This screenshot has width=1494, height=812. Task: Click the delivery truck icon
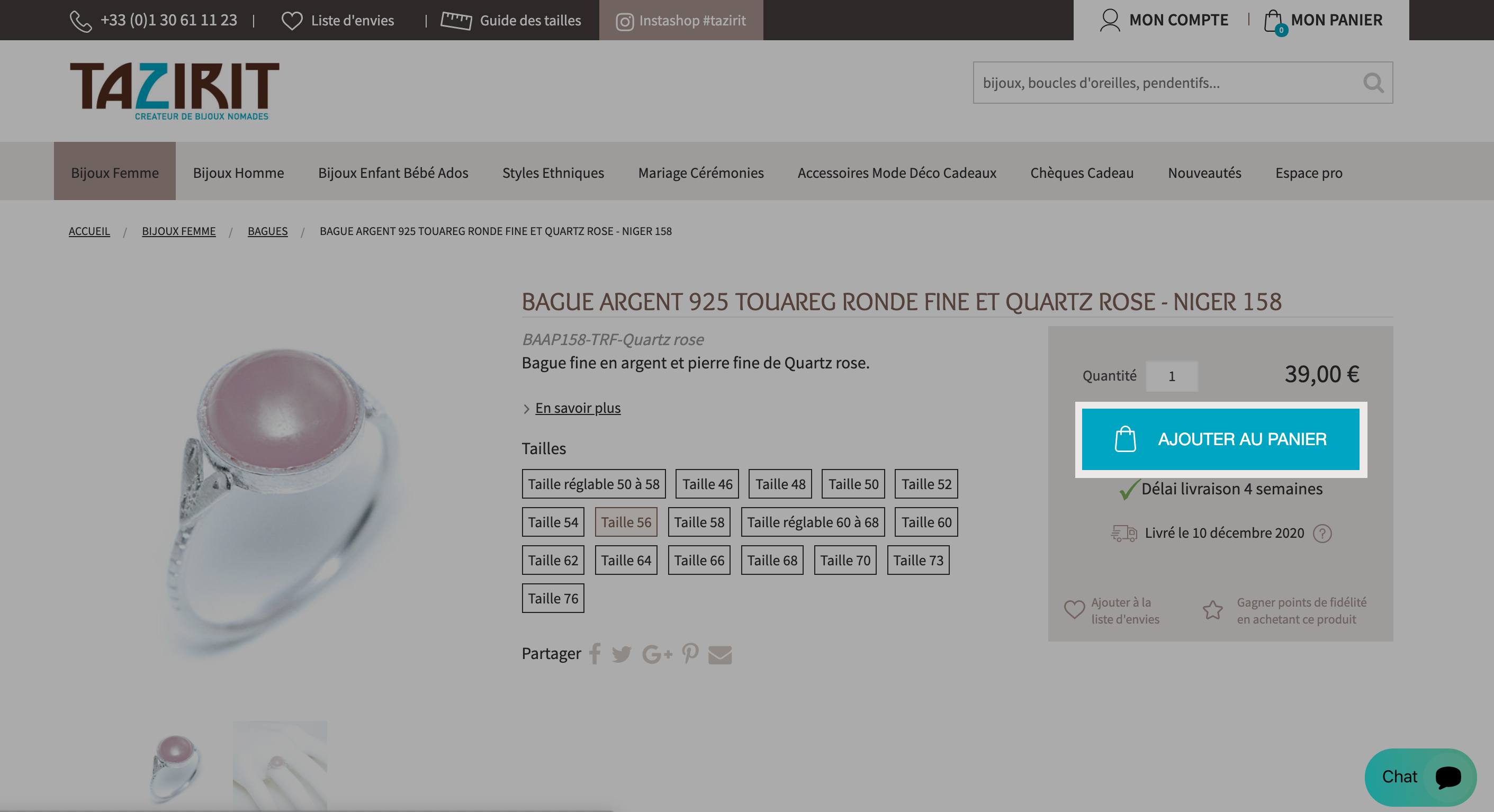(1123, 533)
